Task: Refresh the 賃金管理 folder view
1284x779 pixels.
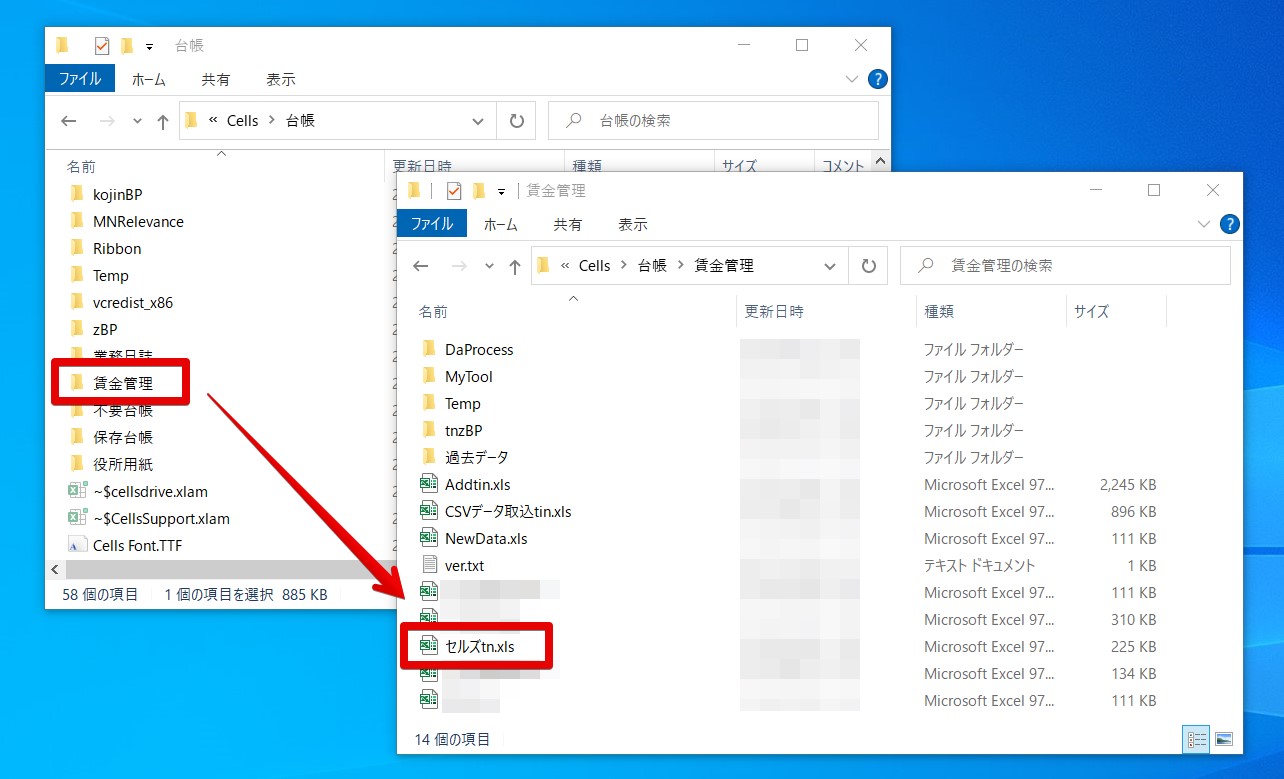Action: pyautogui.click(x=868, y=266)
